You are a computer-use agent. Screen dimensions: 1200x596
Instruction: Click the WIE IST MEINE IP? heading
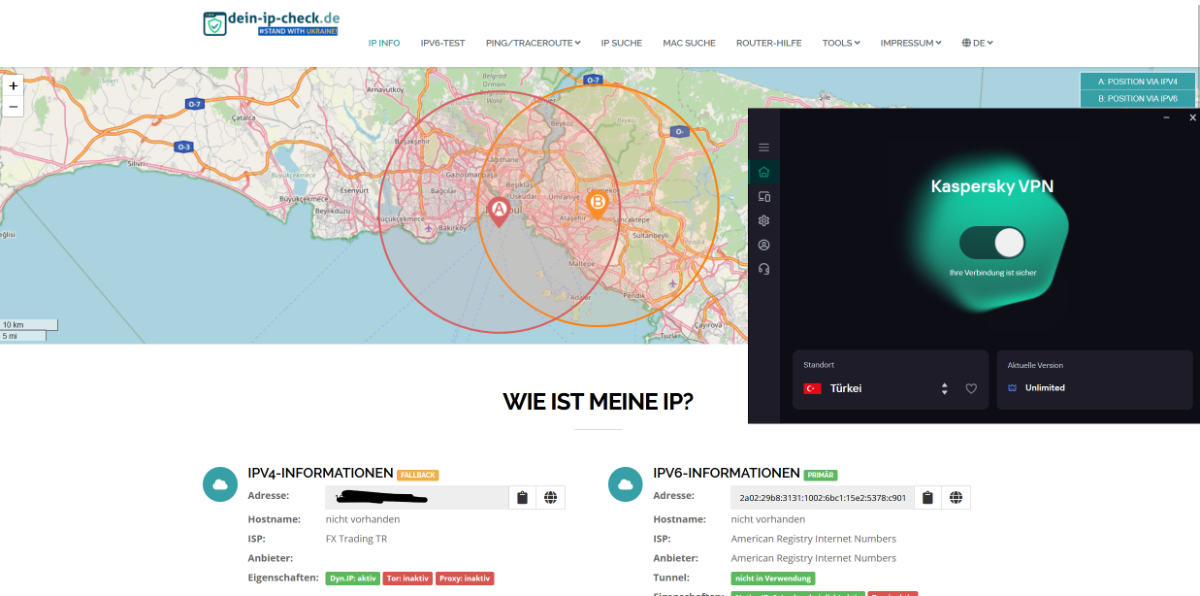(598, 402)
